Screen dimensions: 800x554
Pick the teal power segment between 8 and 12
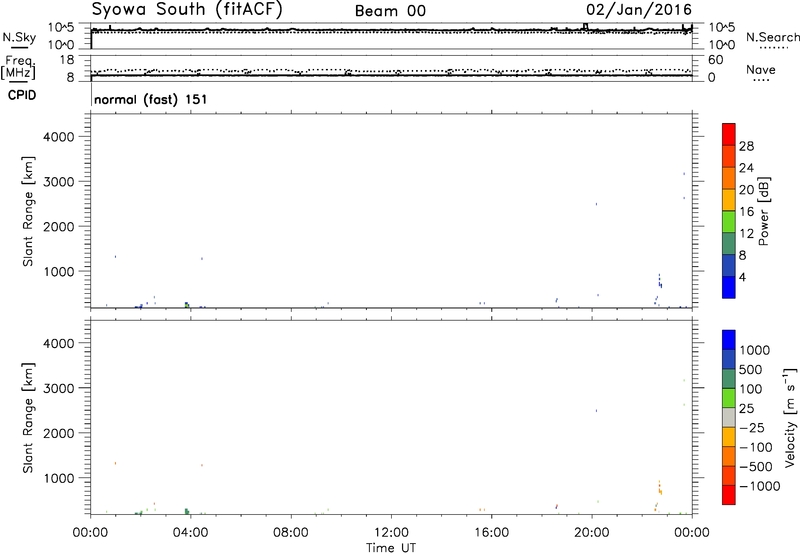(729, 244)
